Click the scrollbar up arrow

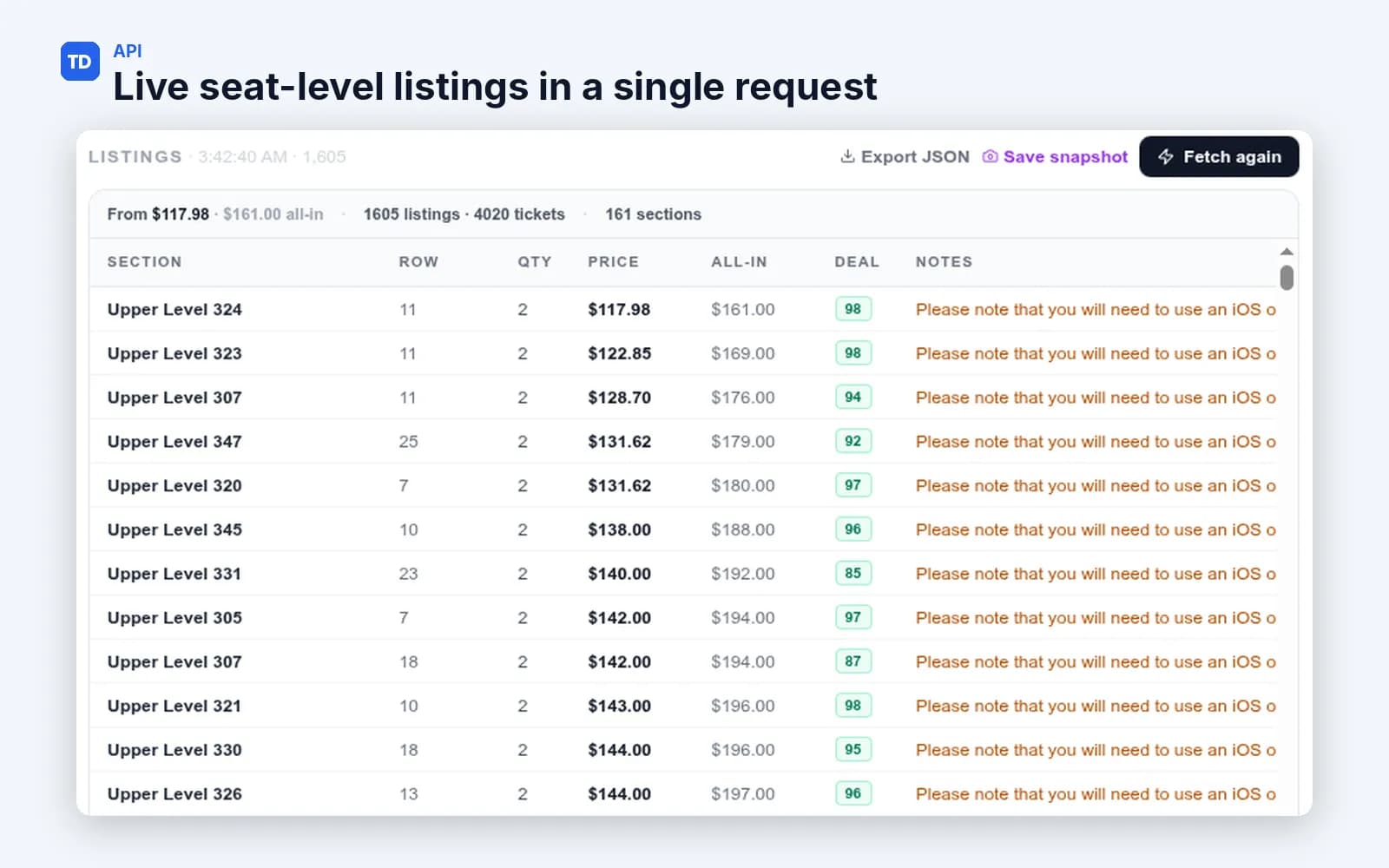pos(1287,252)
